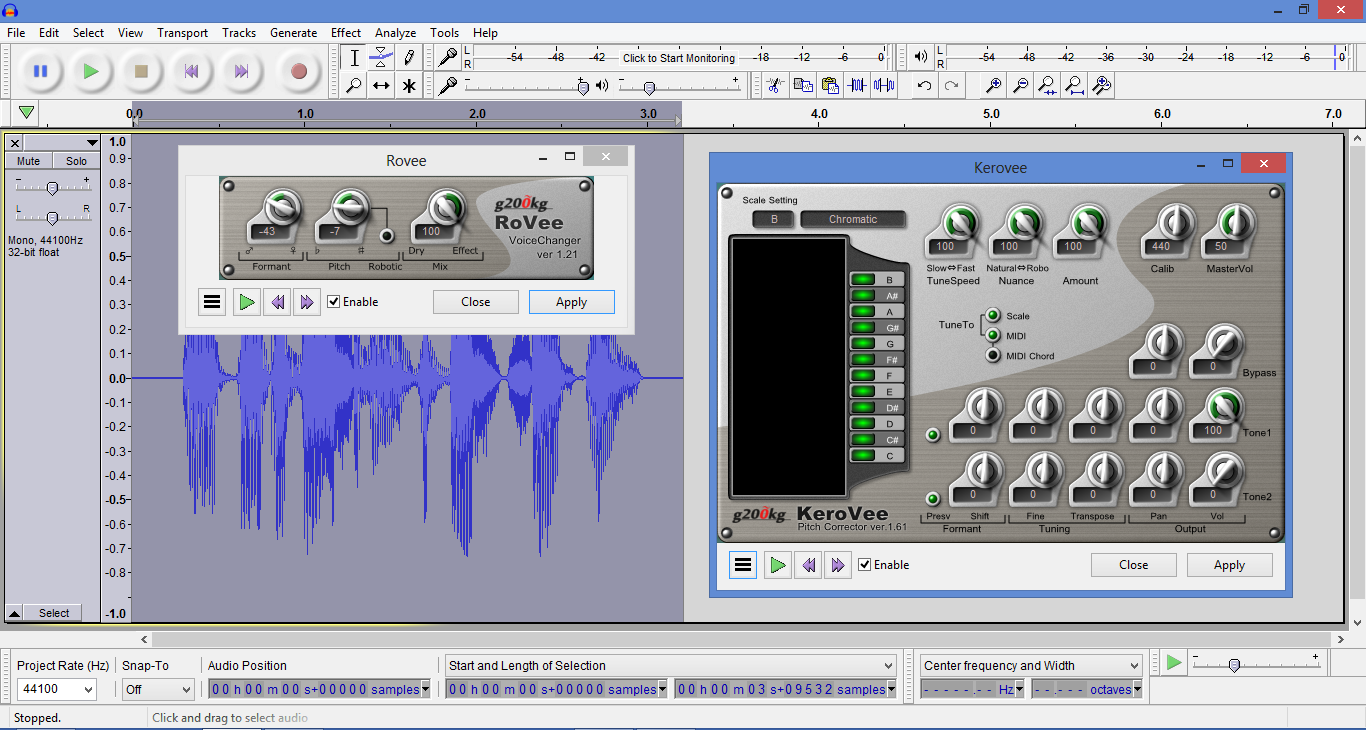Start preview playback in Rovee window
1366x730 pixels.
(x=246, y=302)
